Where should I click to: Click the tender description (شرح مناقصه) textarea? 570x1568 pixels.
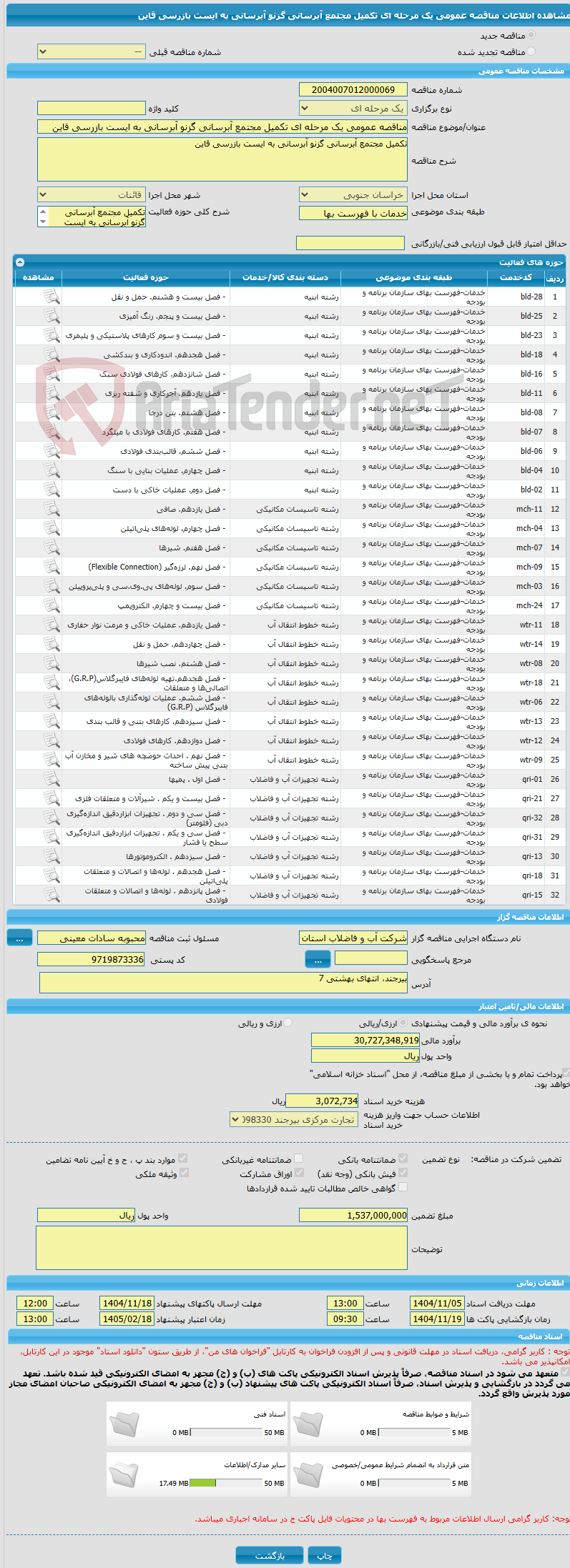222,159
